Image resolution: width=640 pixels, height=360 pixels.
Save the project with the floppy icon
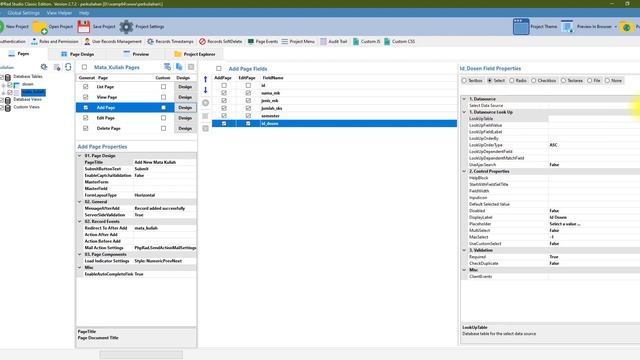(84, 27)
